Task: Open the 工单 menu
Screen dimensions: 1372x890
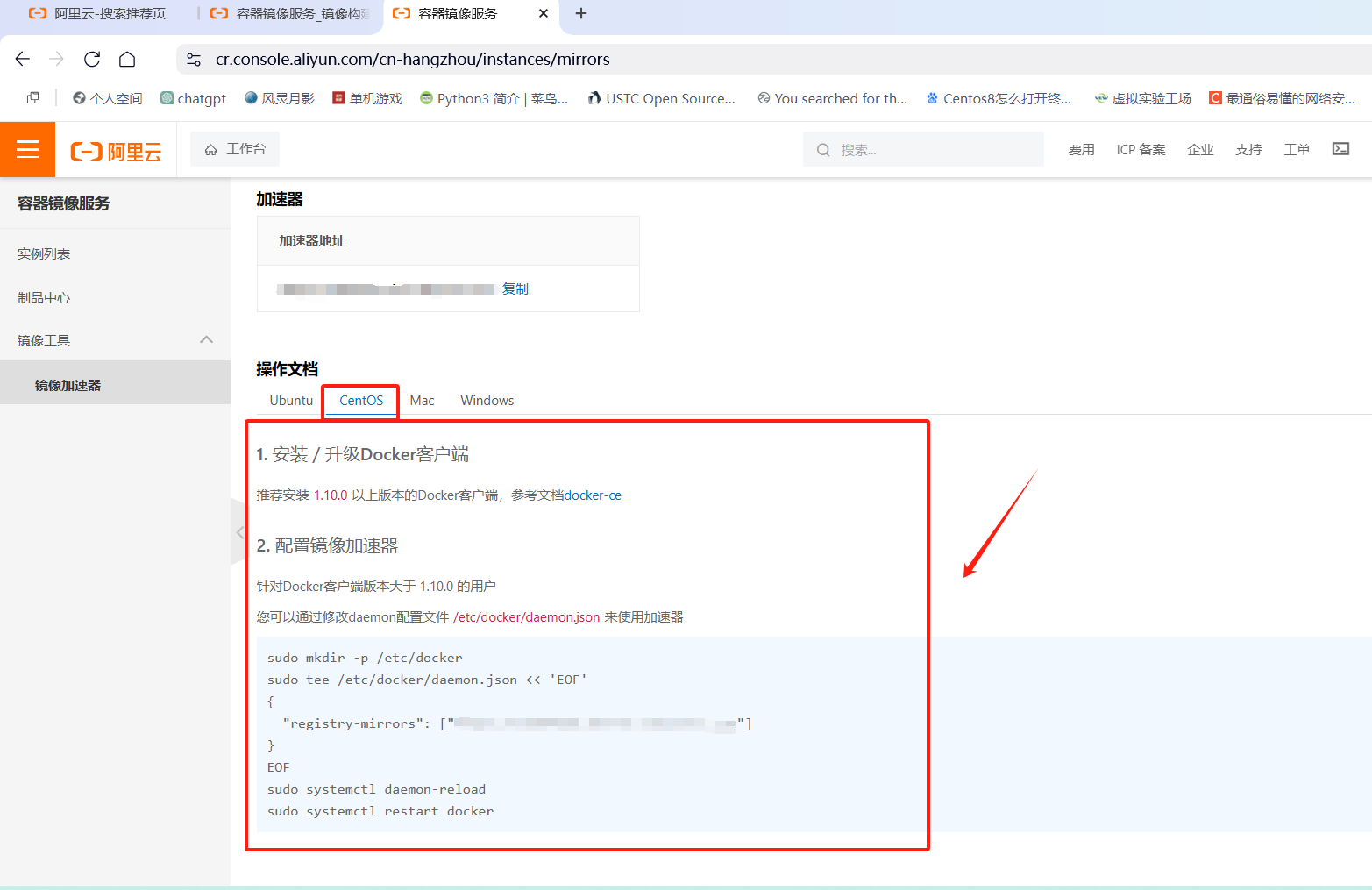Action: click(1297, 149)
